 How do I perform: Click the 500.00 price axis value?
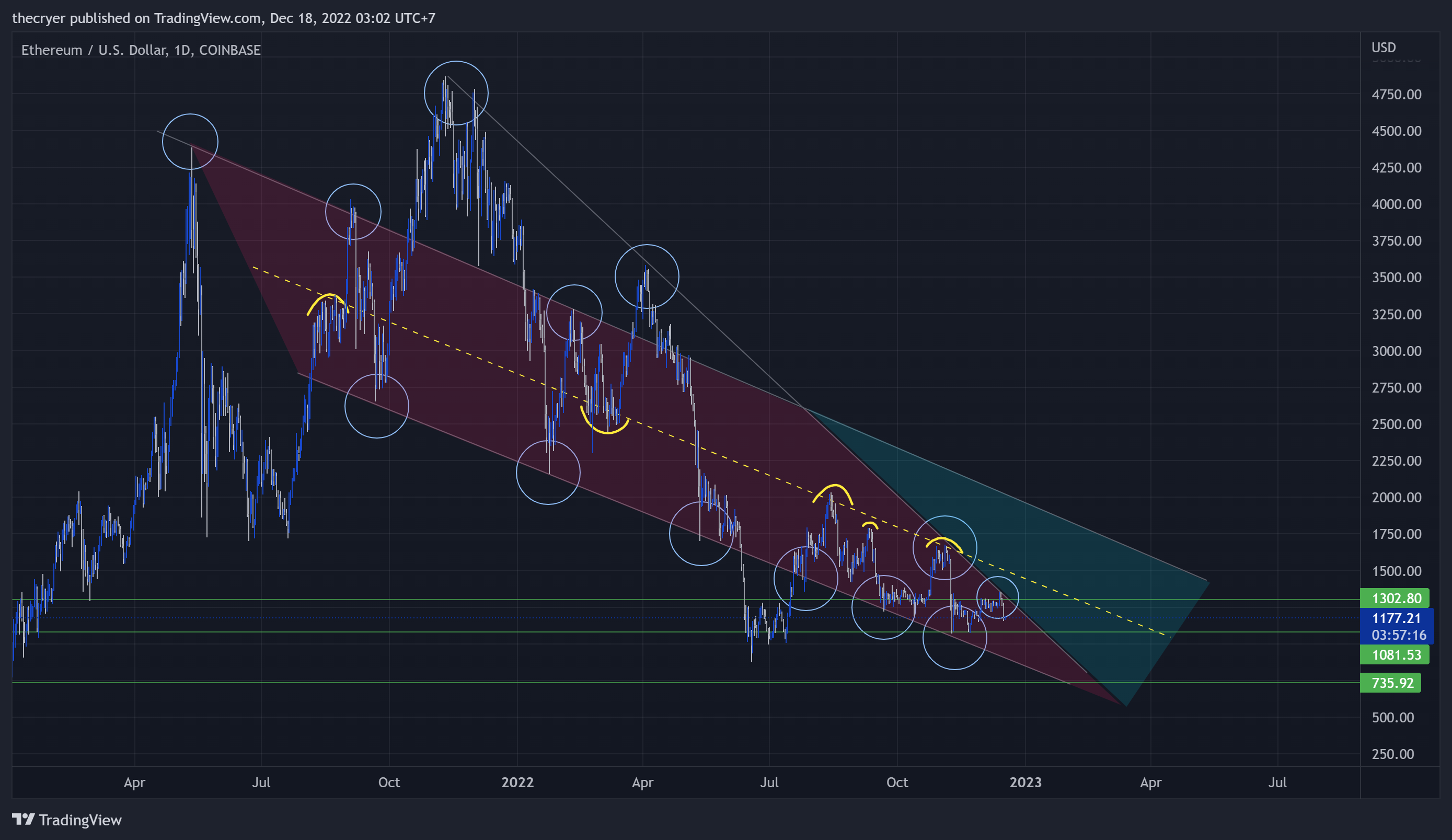(1392, 717)
